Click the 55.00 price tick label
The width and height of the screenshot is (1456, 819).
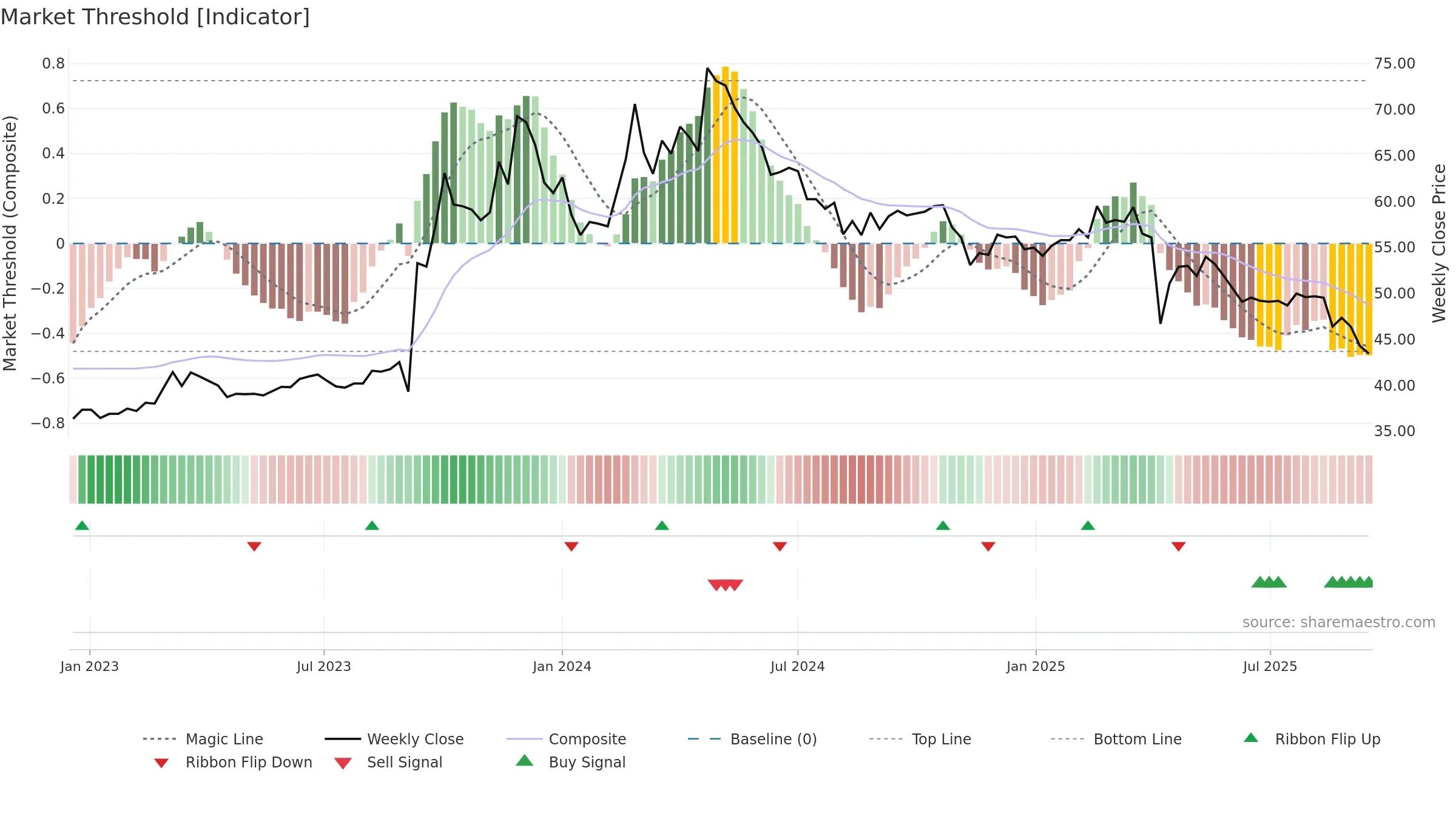point(1395,248)
